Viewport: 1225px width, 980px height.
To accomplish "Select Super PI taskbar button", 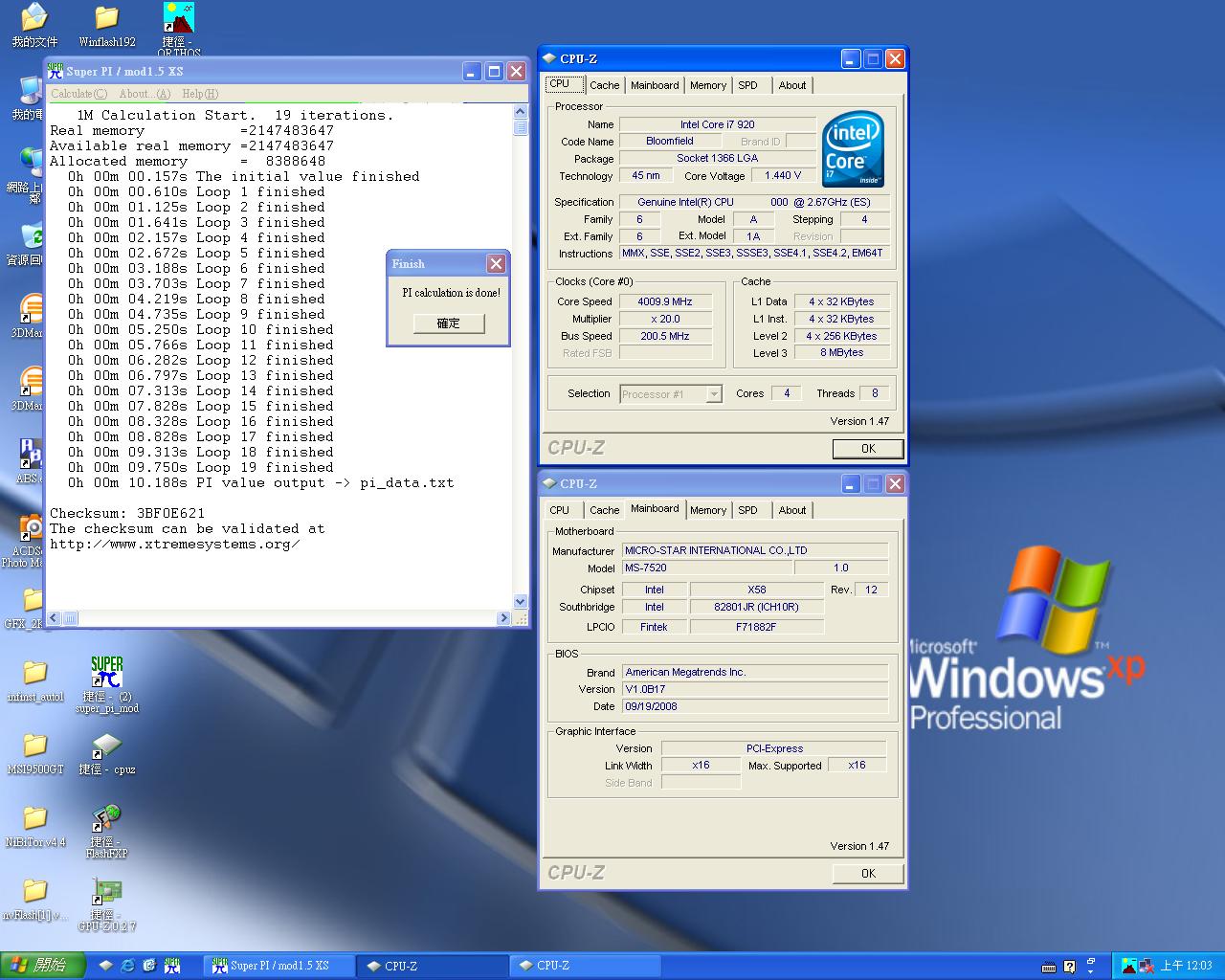I will 280,966.
